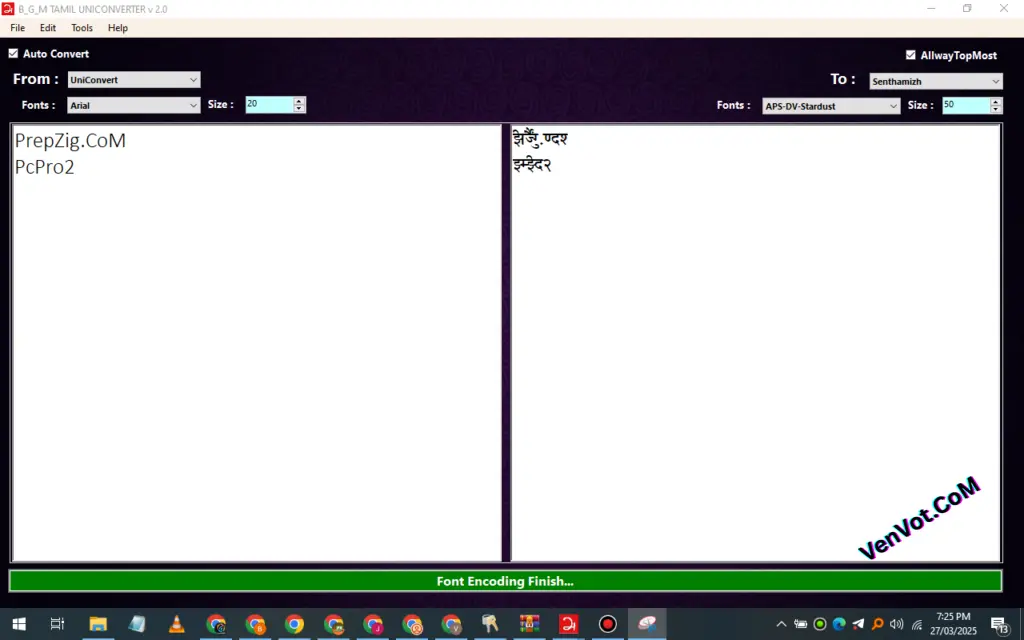1024x640 pixels.
Task: Click the Telegram tray icon
Action: [x=858, y=624]
